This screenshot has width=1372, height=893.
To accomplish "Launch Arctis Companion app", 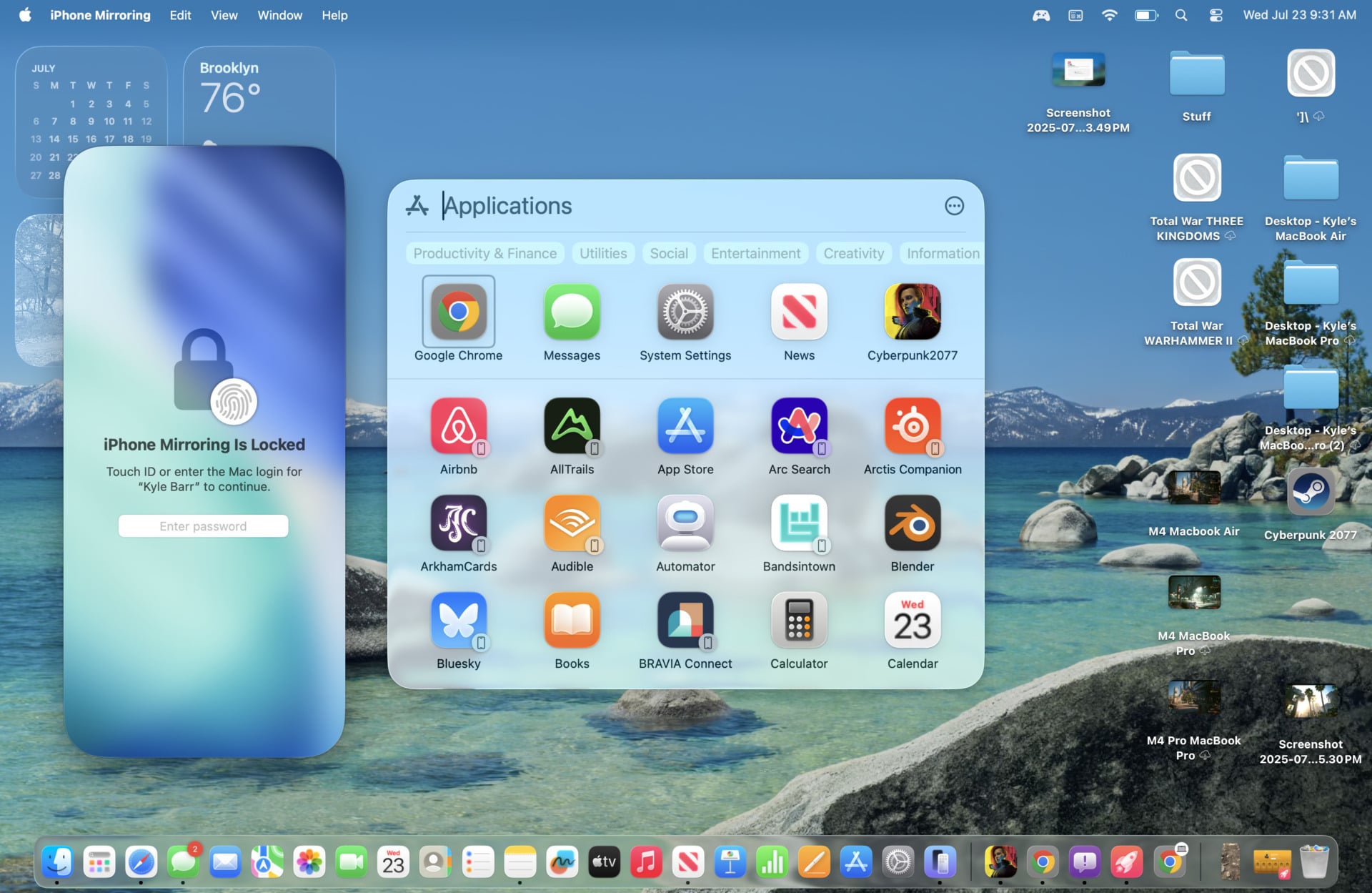I will (x=913, y=426).
